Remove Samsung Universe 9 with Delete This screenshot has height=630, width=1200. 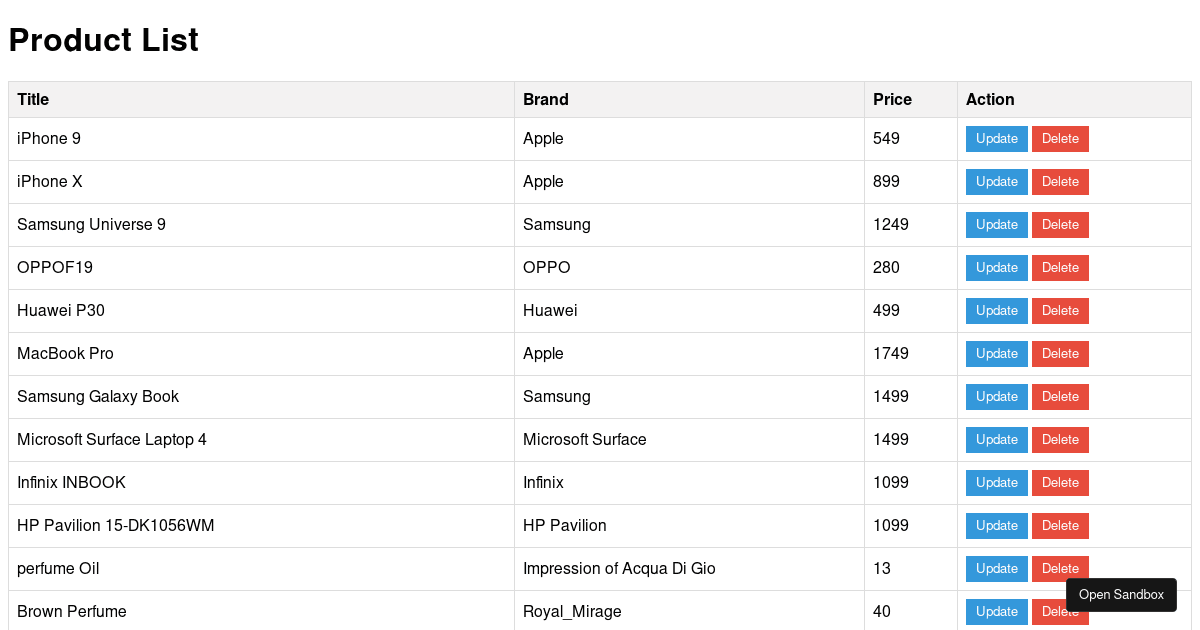1060,225
